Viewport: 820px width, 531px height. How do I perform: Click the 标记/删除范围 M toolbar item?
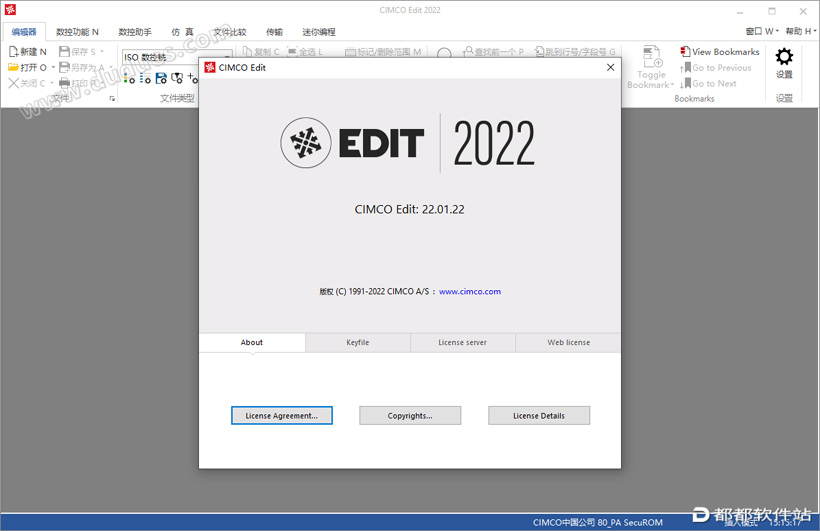click(383, 52)
